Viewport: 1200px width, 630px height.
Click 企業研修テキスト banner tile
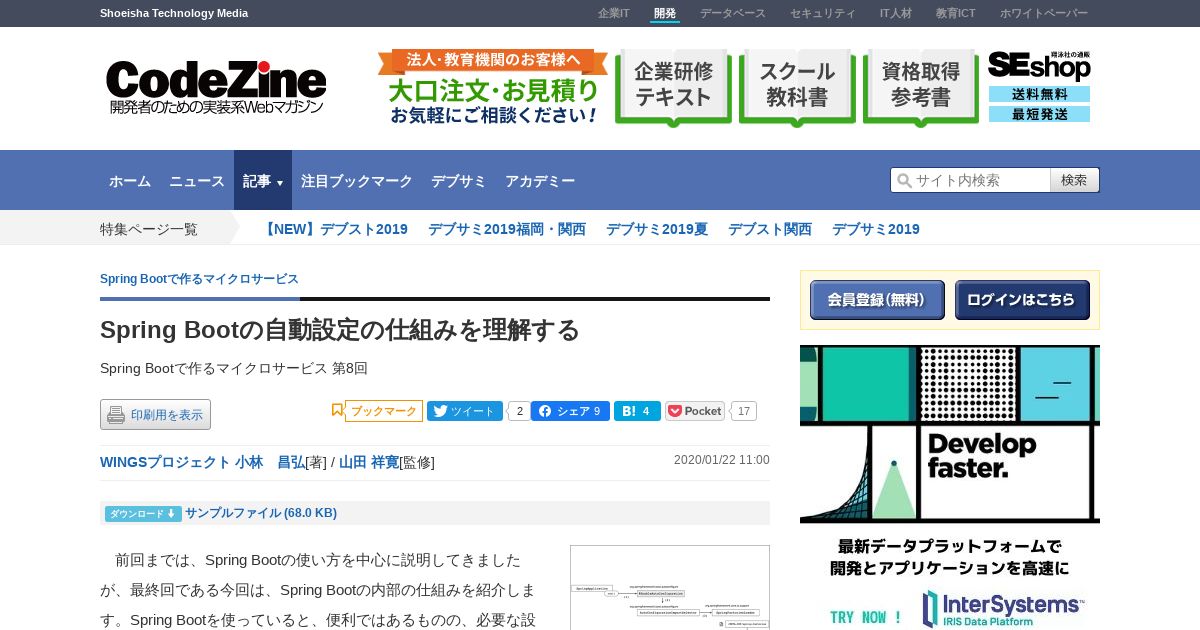click(x=674, y=88)
